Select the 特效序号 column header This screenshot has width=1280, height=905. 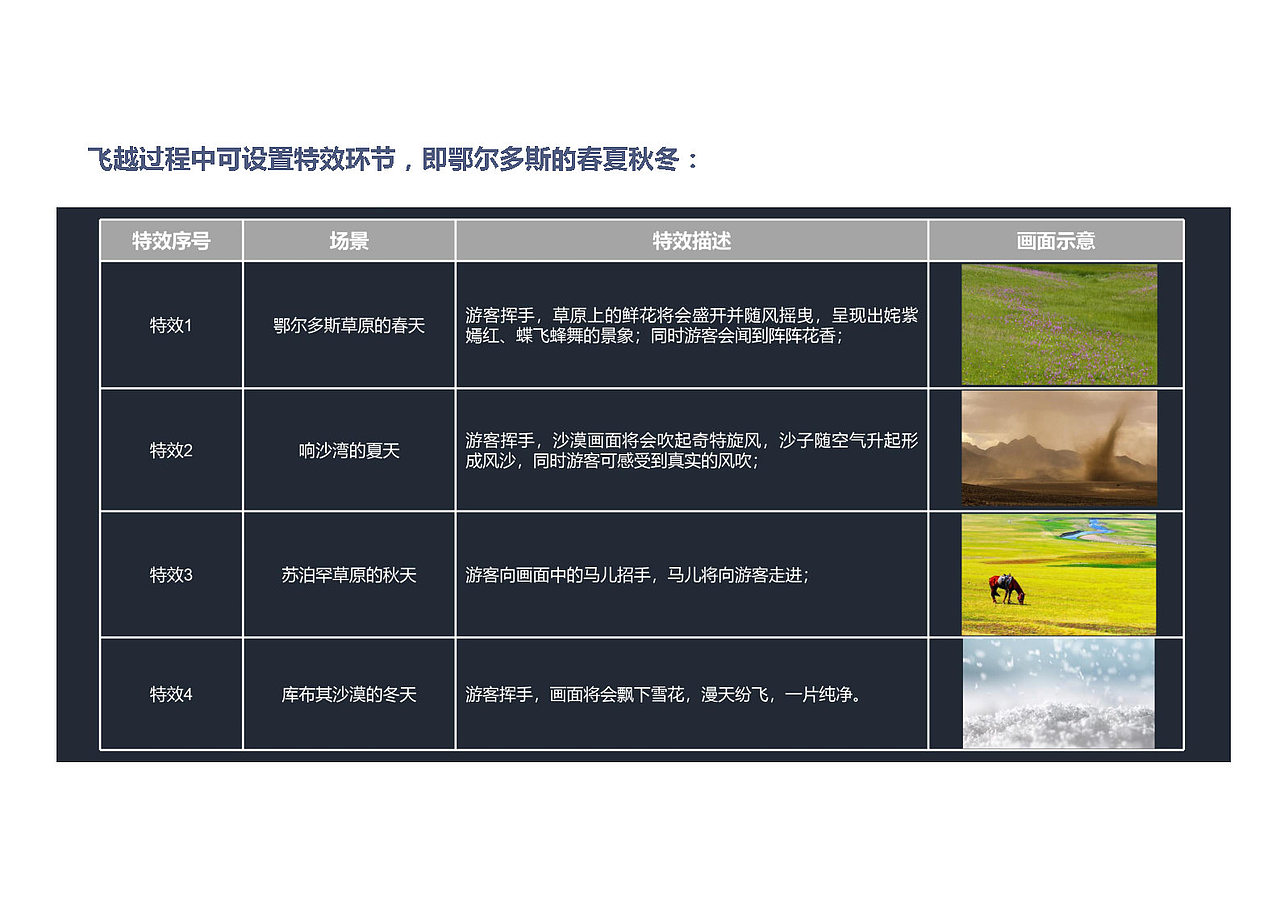(171, 241)
